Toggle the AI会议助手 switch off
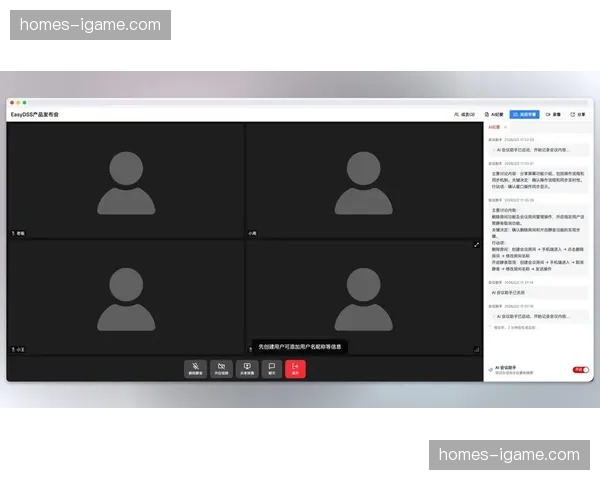 click(579, 370)
